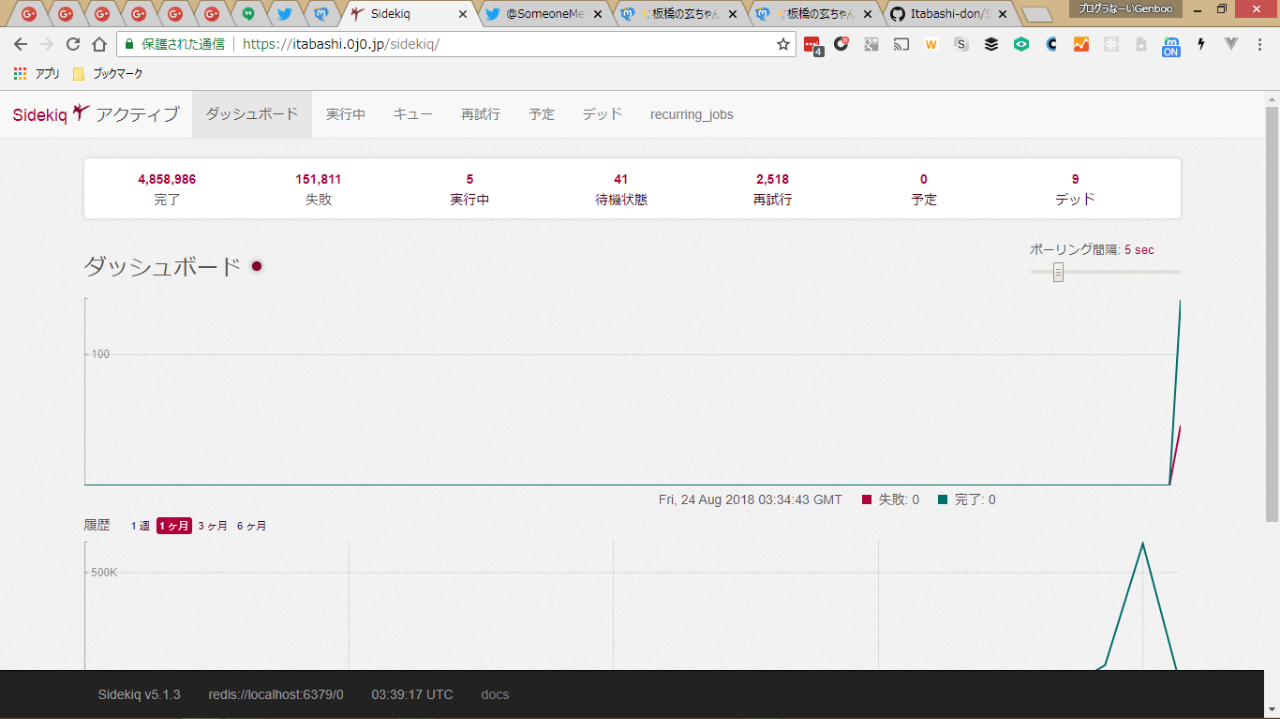Toggle the live poll red dot indicator
The image size is (1280, 719).
pyautogui.click(x=257, y=266)
